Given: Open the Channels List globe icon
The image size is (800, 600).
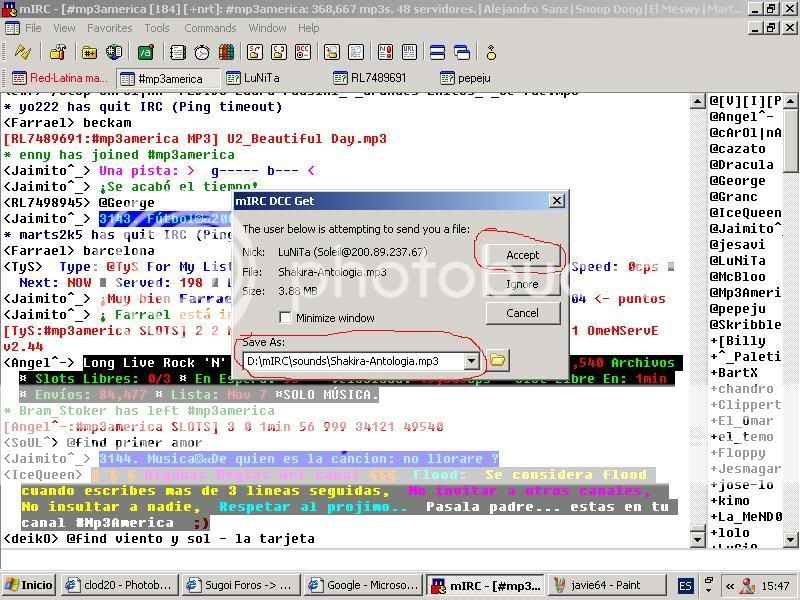Looking at the screenshot, I should click(114, 52).
